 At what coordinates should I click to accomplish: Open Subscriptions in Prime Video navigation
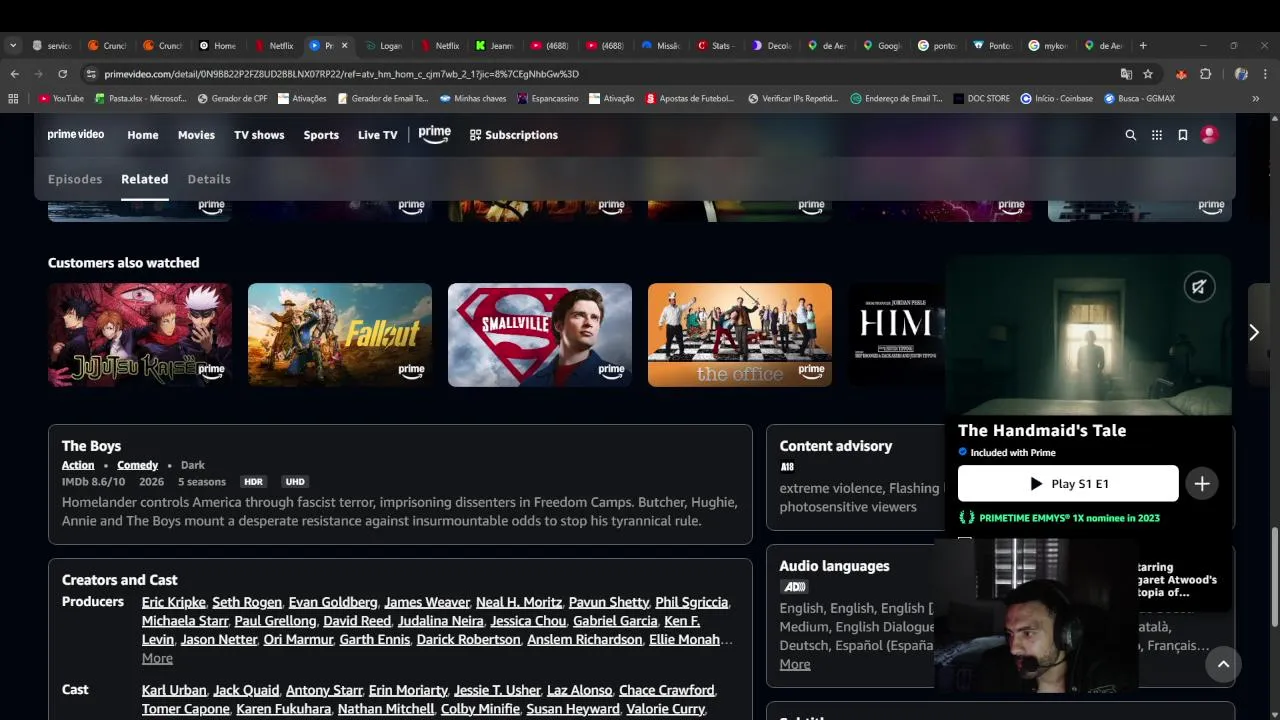coord(513,135)
